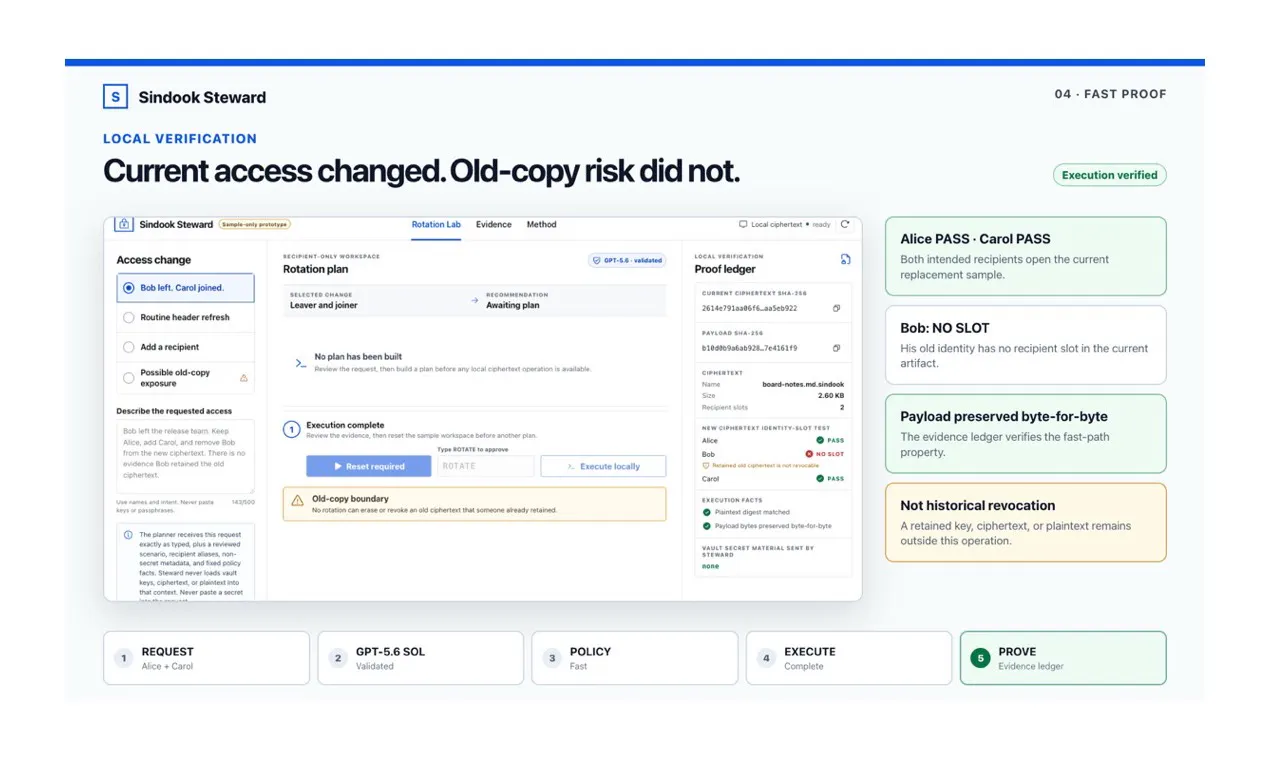Open the Evidence tab
Viewport: 1270px width, 760px height.
click(494, 225)
